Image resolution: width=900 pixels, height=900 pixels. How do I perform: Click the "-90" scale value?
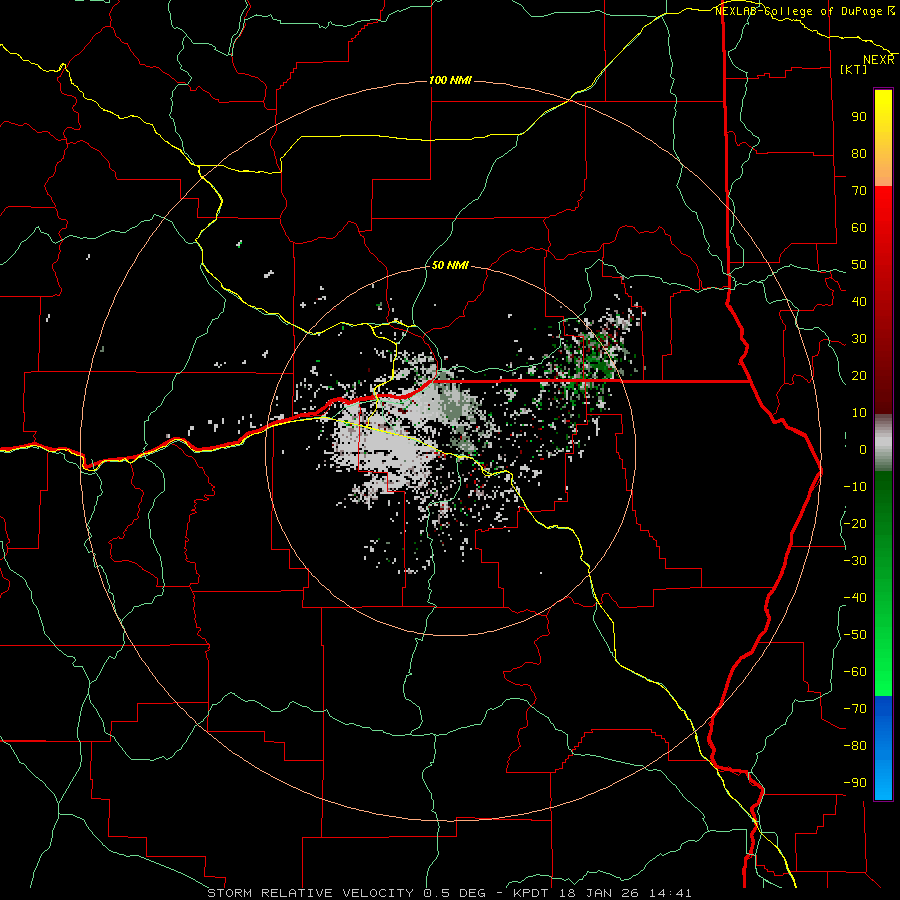coord(855,783)
